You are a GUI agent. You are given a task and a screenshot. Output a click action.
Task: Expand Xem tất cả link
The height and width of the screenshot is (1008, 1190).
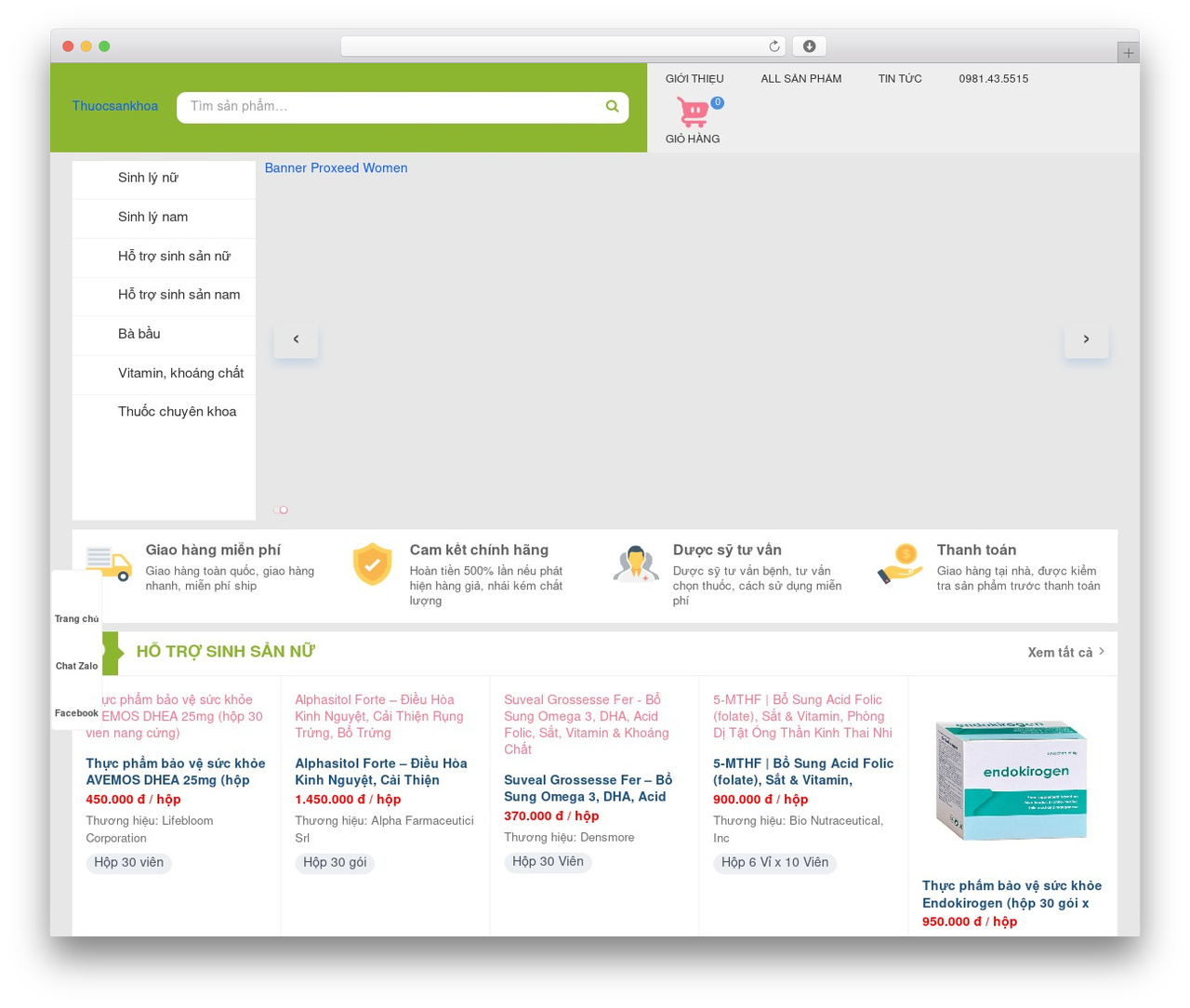[x=1066, y=653]
